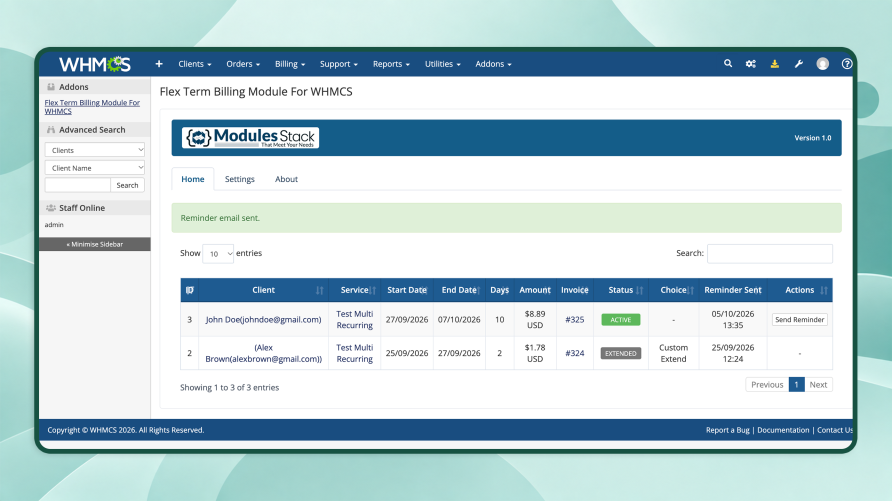Switch to the About tab
This screenshot has height=501, width=892.
(286, 179)
